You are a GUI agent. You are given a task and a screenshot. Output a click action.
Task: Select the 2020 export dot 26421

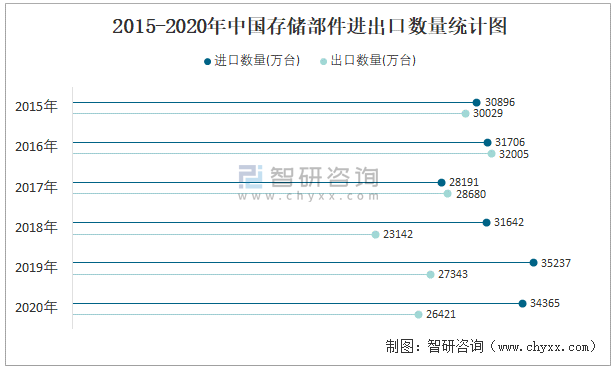pyautogui.click(x=419, y=315)
